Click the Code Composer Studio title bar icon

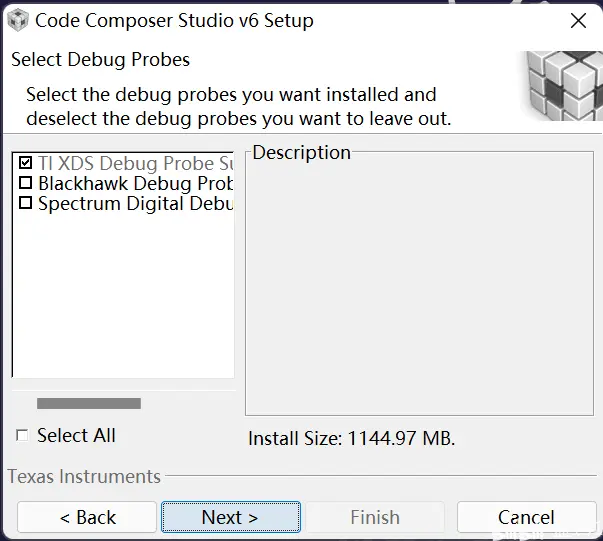(x=18, y=20)
